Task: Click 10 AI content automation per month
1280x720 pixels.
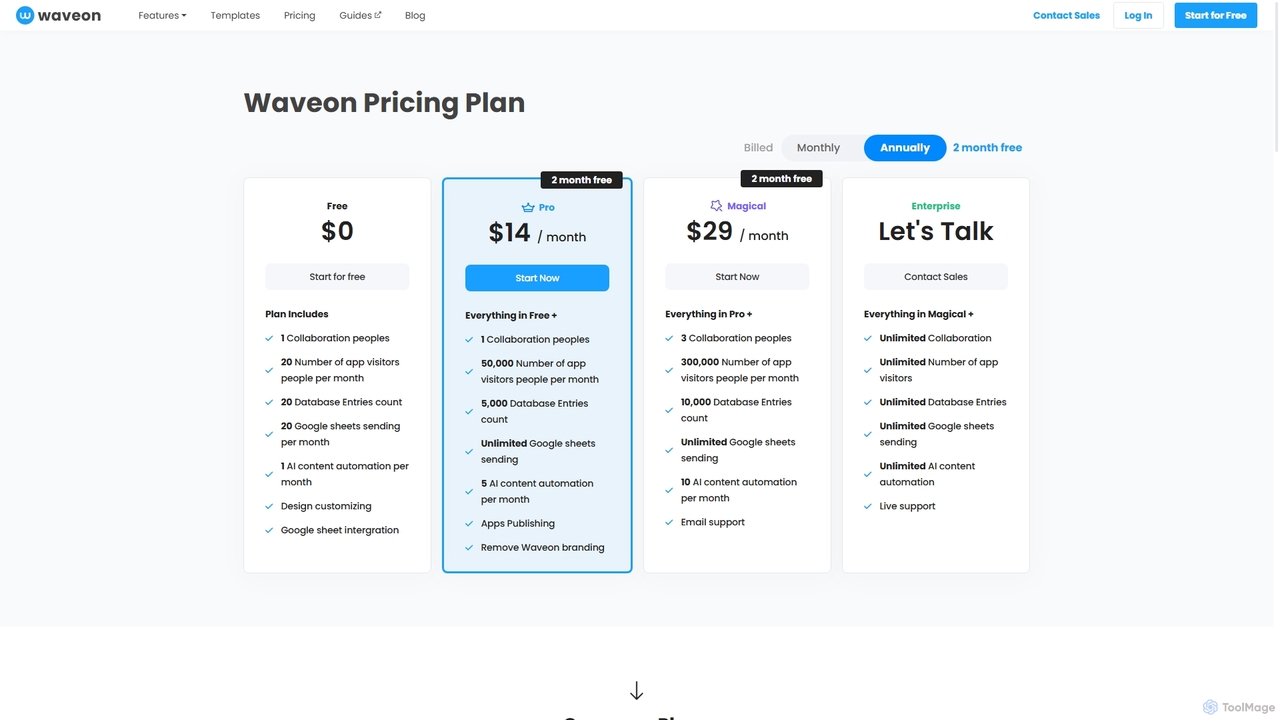Action: click(x=739, y=490)
